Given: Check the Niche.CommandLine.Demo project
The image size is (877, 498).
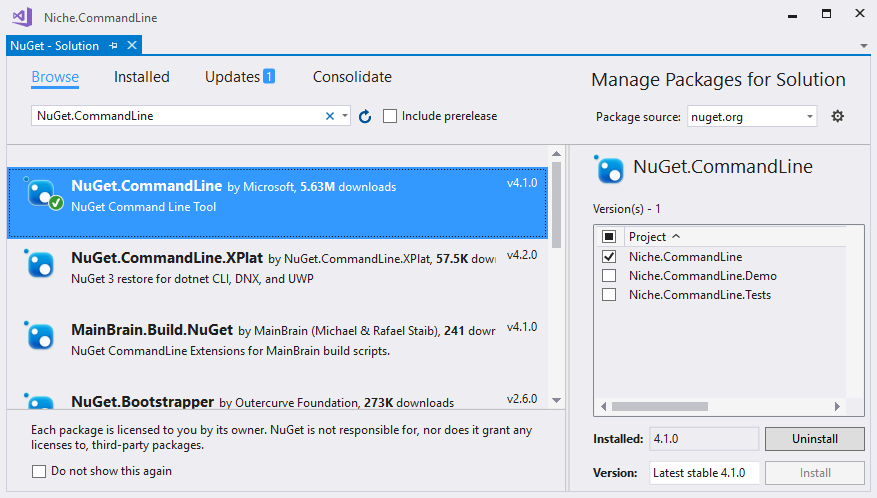Looking at the screenshot, I should point(609,276).
